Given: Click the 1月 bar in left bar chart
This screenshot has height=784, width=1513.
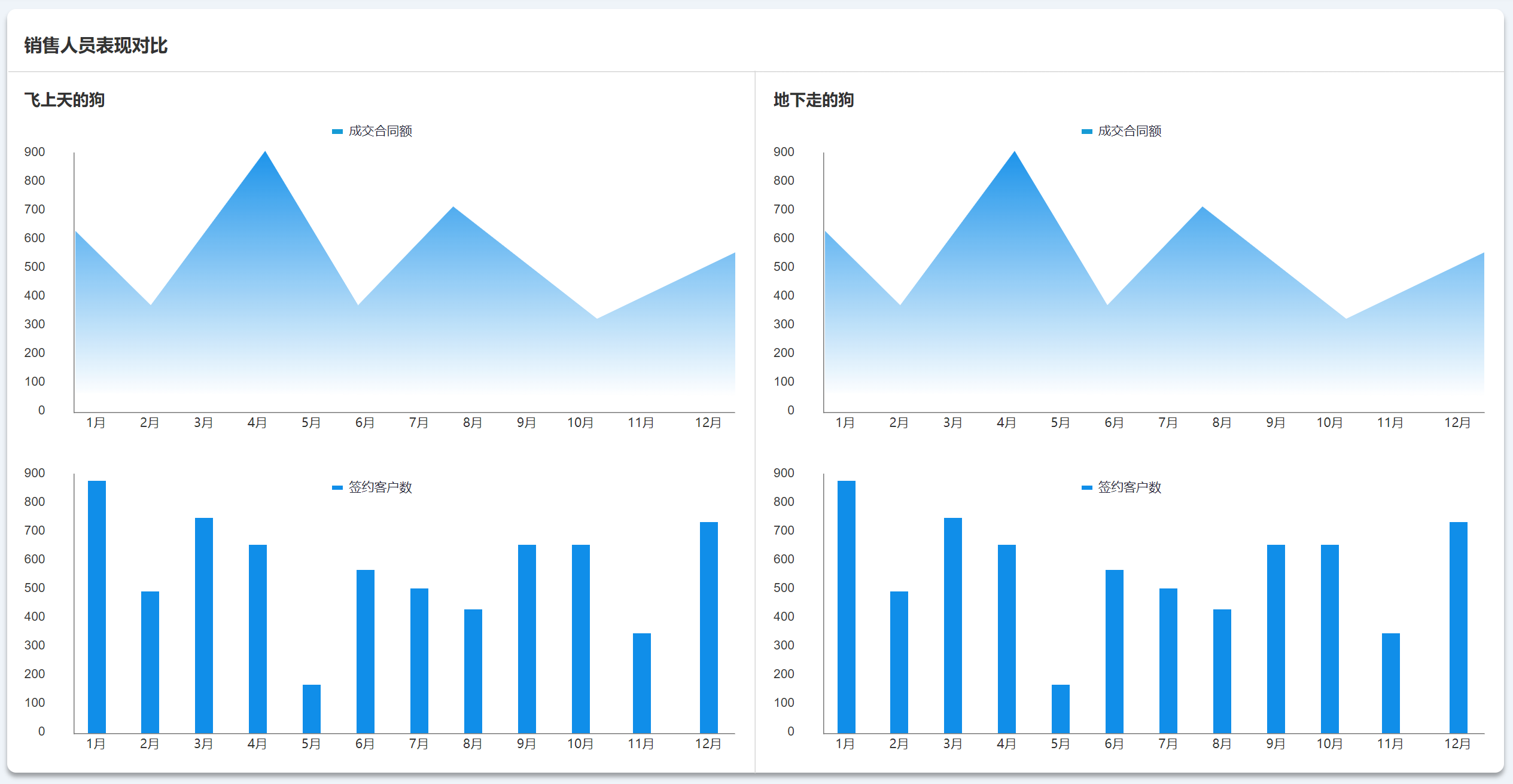Looking at the screenshot, I should click(97, 607).
